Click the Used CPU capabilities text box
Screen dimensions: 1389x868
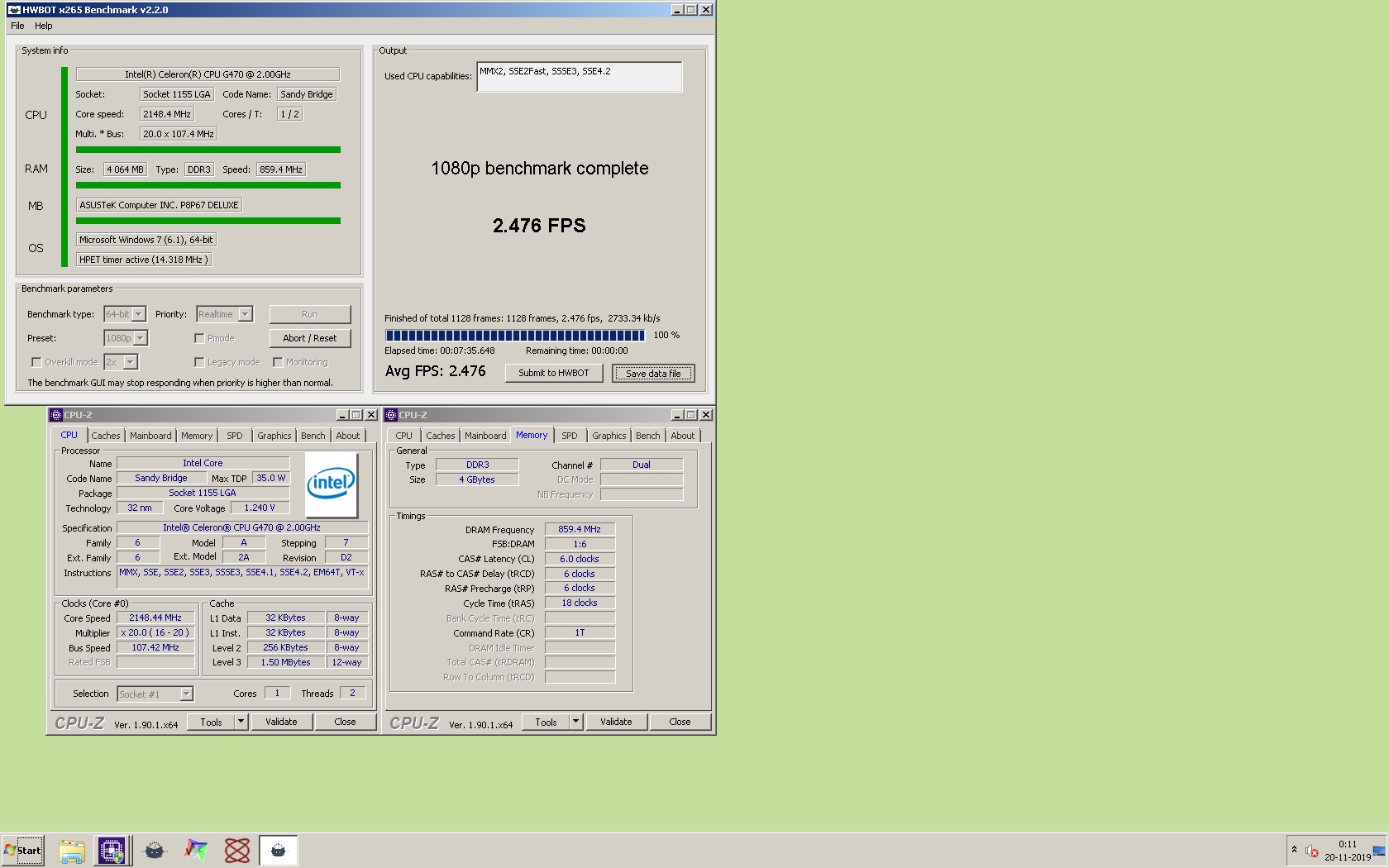[580, 77]
